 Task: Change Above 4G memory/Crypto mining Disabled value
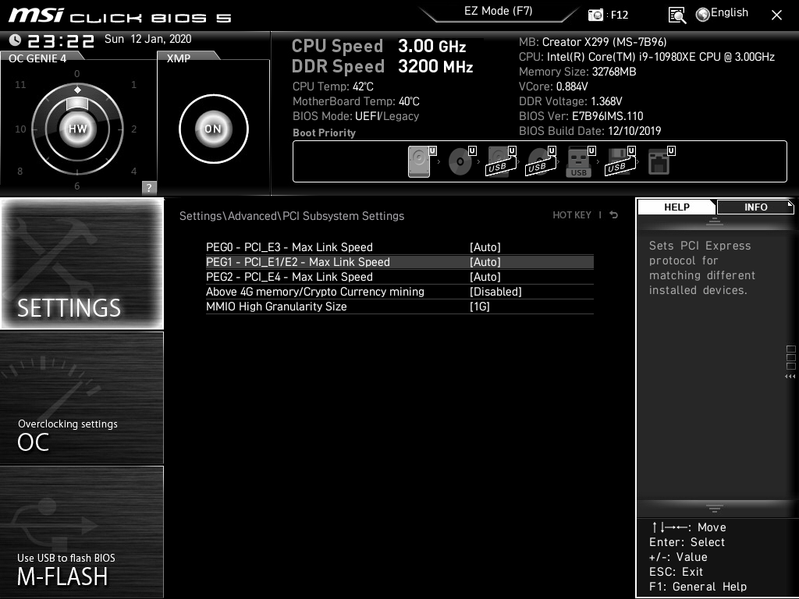(496, 291)
